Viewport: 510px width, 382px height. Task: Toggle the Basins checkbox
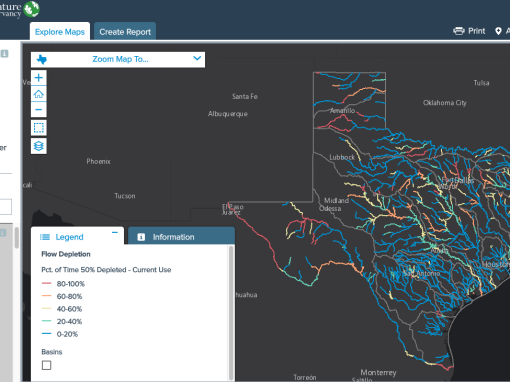coord(47,365)
